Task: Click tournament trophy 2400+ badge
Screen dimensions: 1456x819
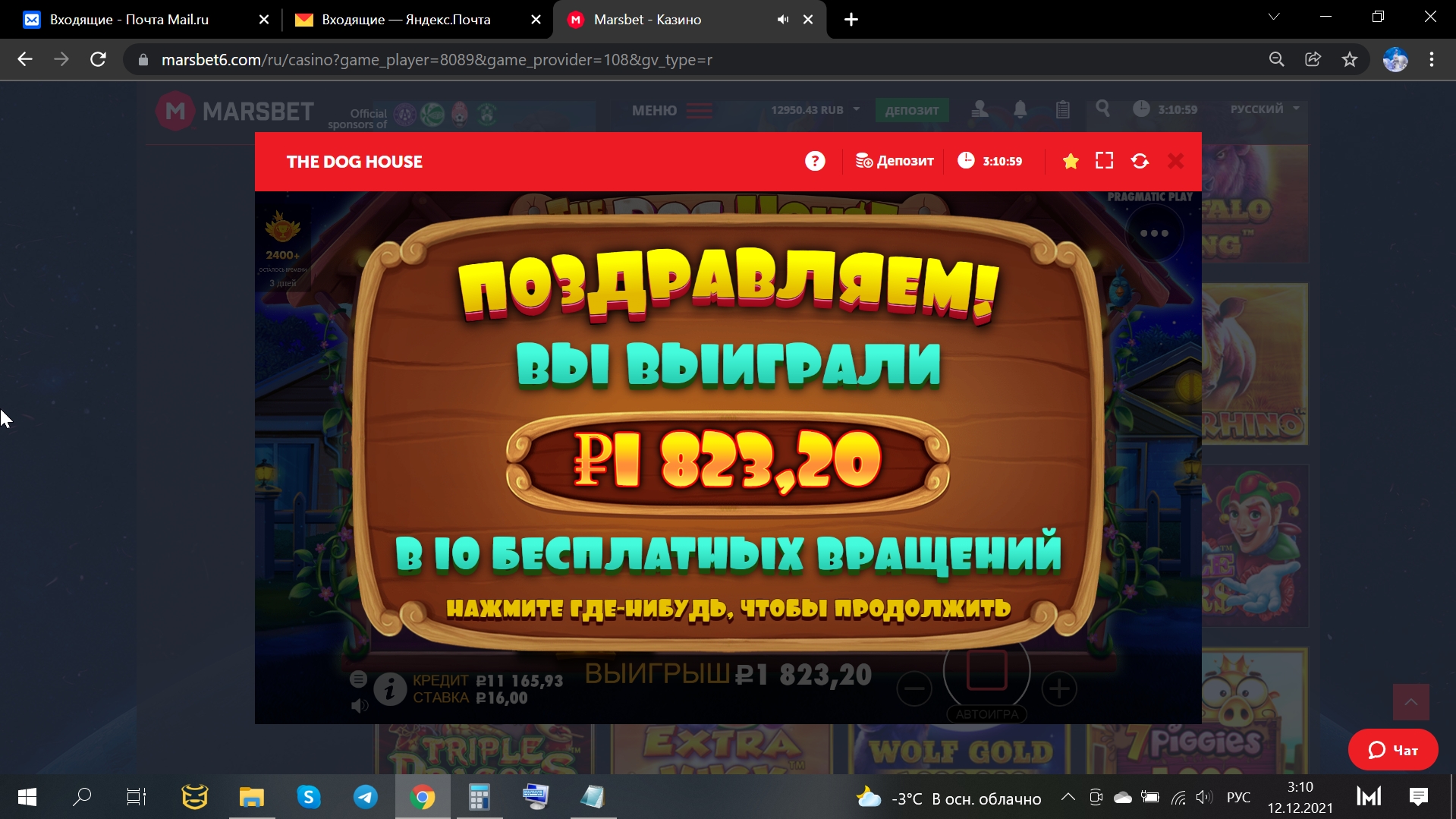Action: point(282,248)
